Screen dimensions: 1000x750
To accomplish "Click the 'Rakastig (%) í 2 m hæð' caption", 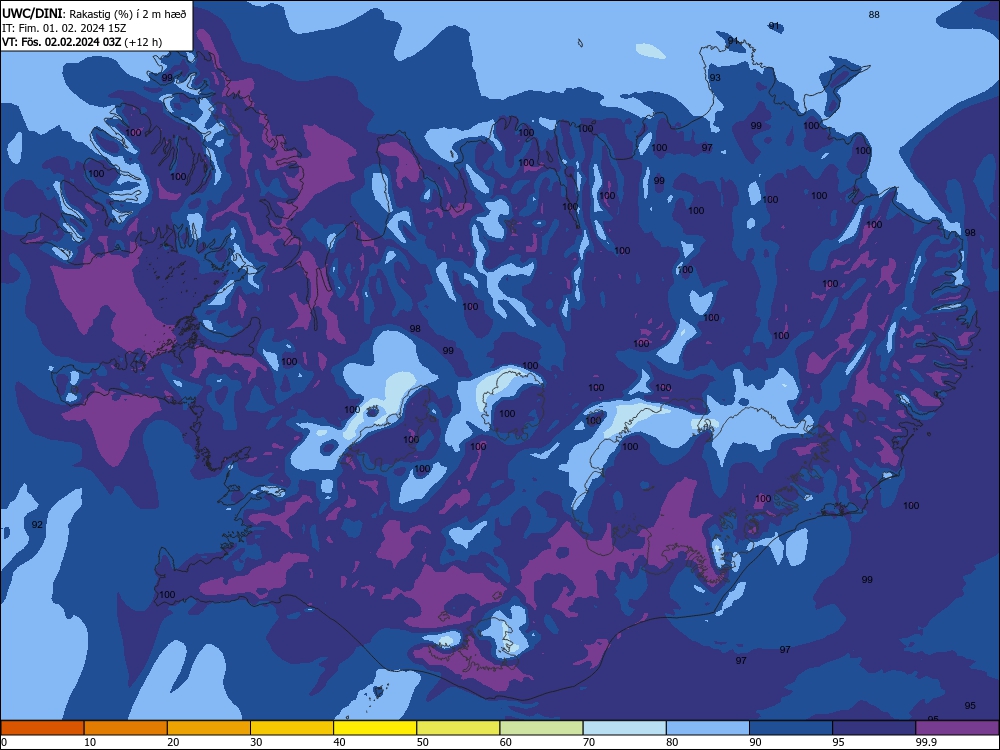I will pos(128,14).
